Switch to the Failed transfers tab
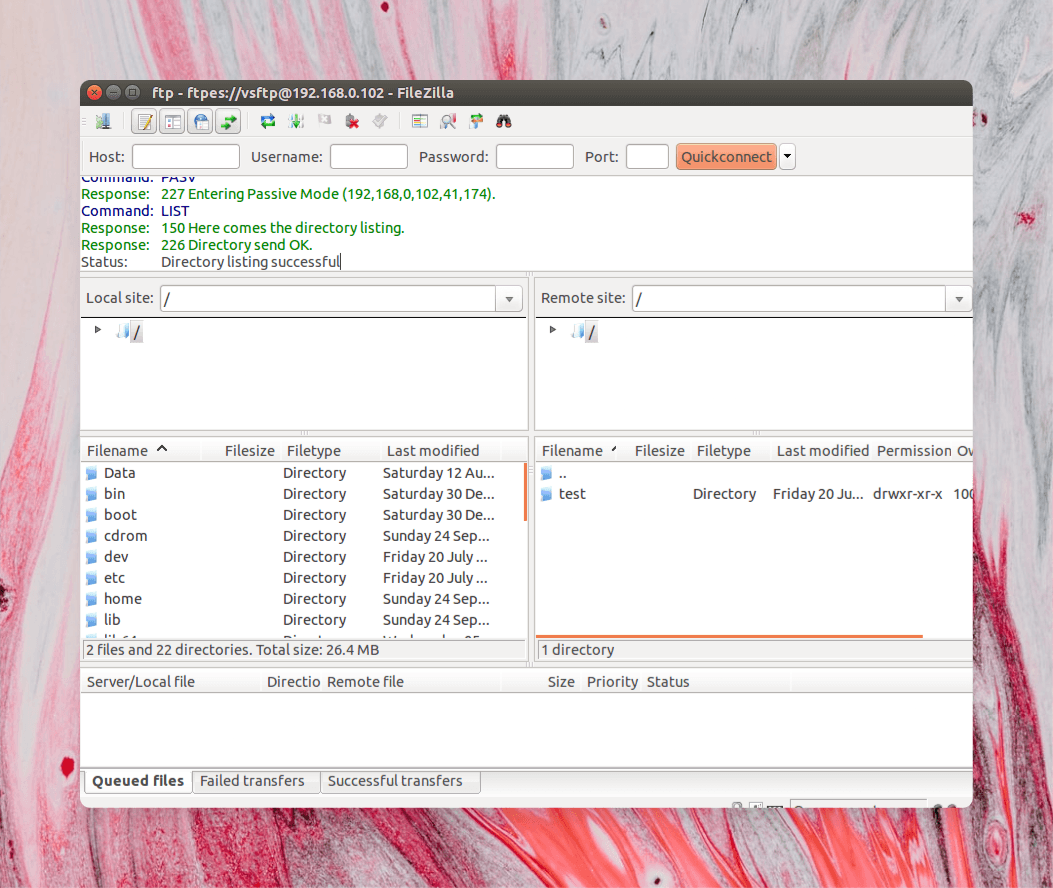This screenshot has width=1053, height=888. pos(252,781)
